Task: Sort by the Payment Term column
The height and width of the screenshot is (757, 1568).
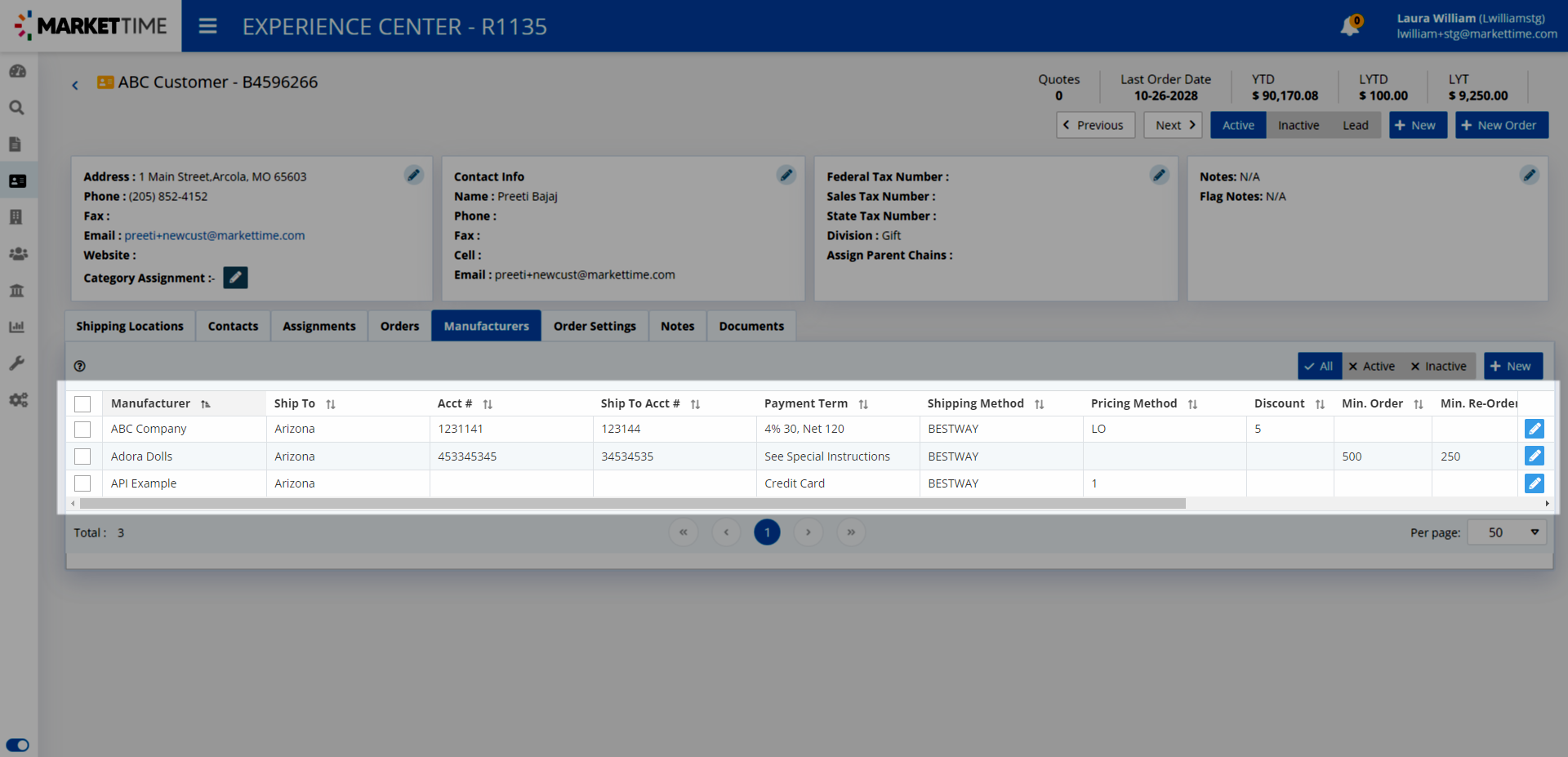Action: tap(863, 404)
